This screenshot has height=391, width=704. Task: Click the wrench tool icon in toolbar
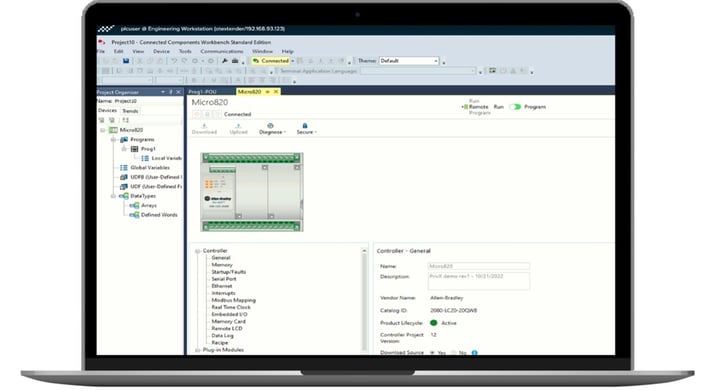(224, 61)
